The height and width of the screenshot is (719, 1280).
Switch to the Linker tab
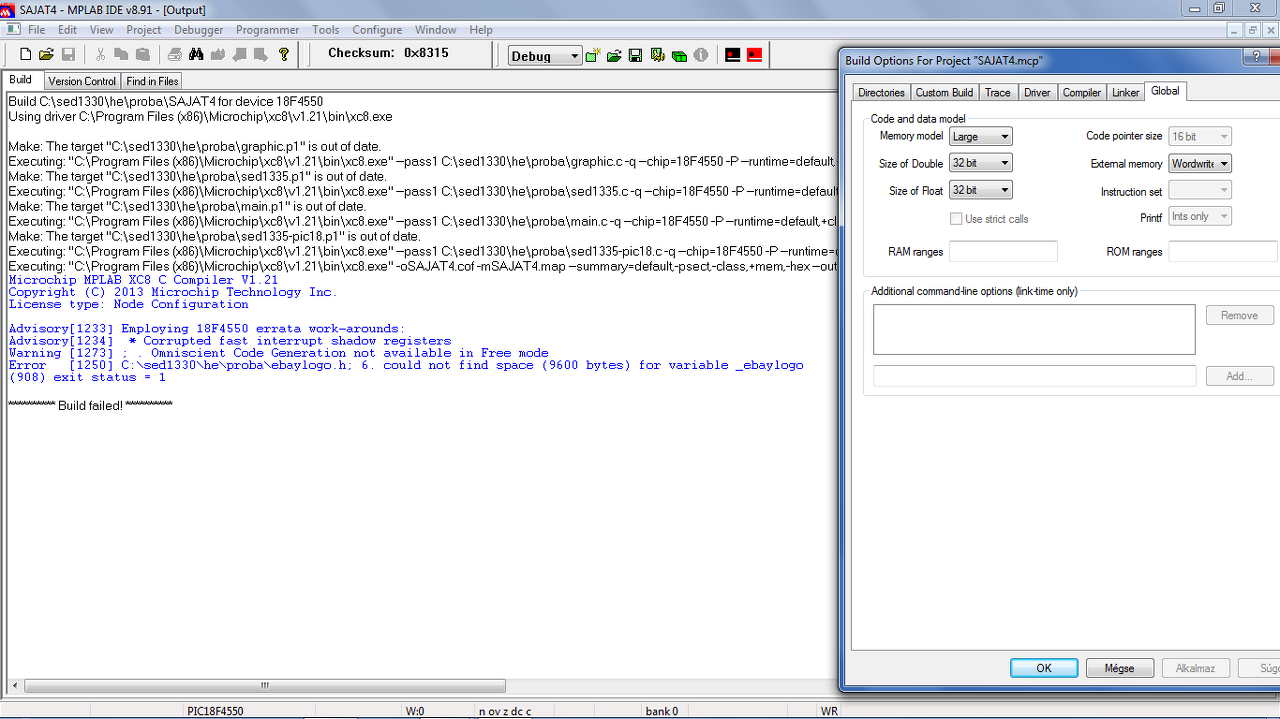(1125, 92)
